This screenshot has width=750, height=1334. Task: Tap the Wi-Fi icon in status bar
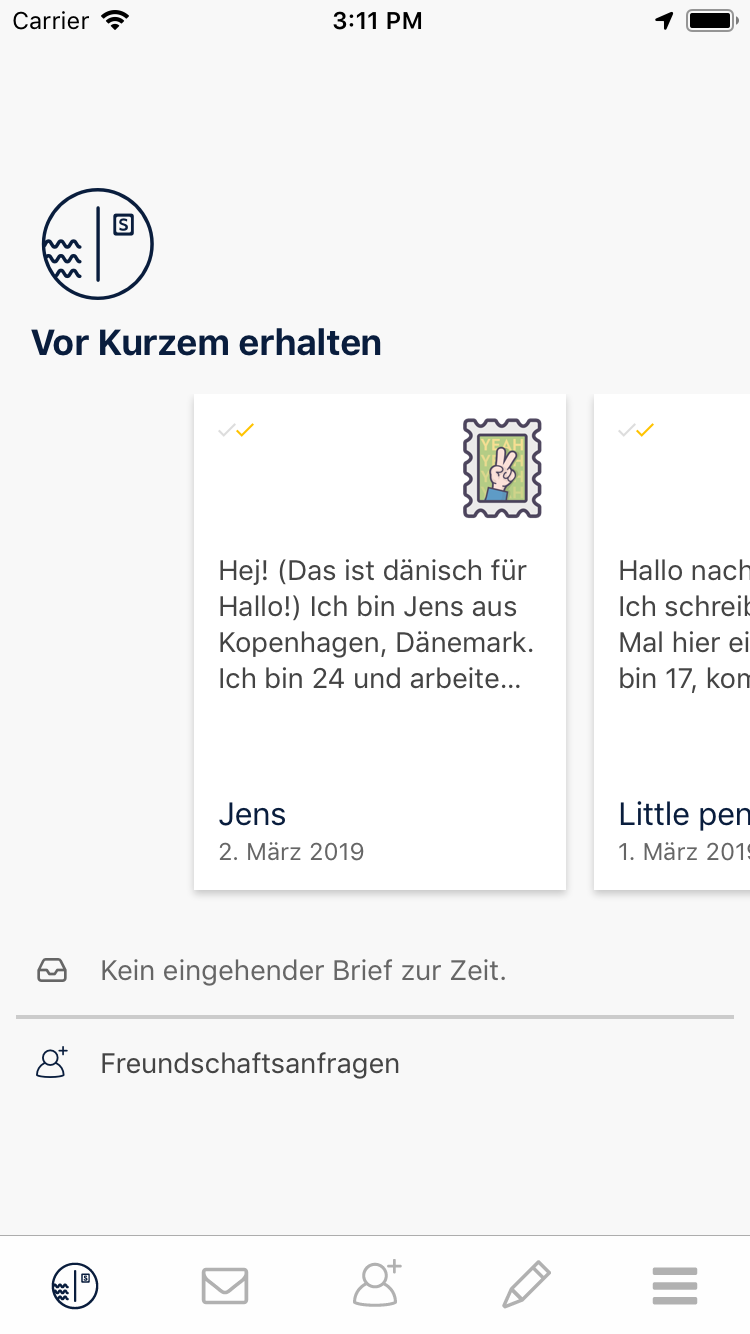click(x=116, y=20)
